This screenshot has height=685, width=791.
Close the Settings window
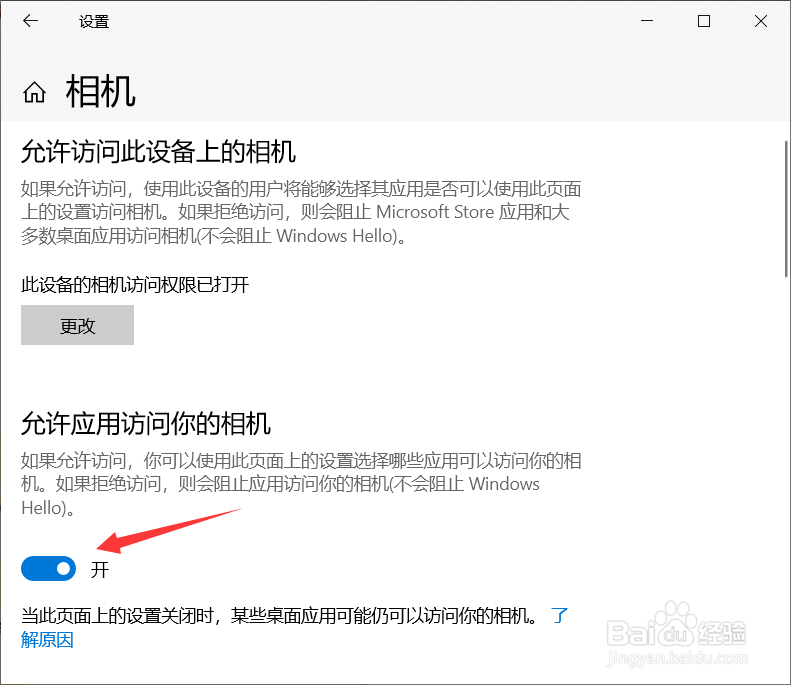click(761, 21)
